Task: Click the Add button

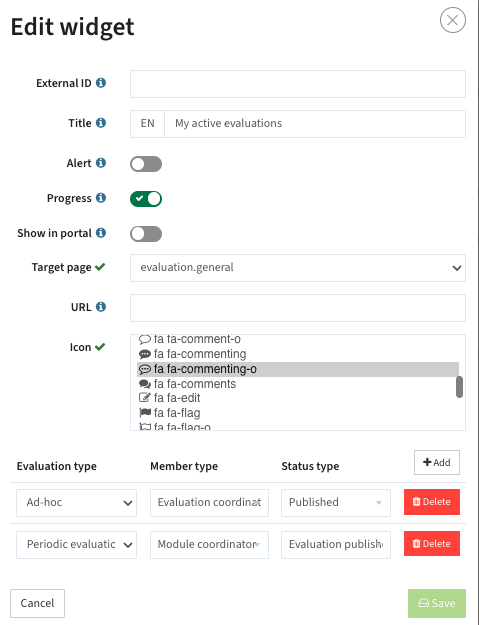Action: [x=437, y=462]
